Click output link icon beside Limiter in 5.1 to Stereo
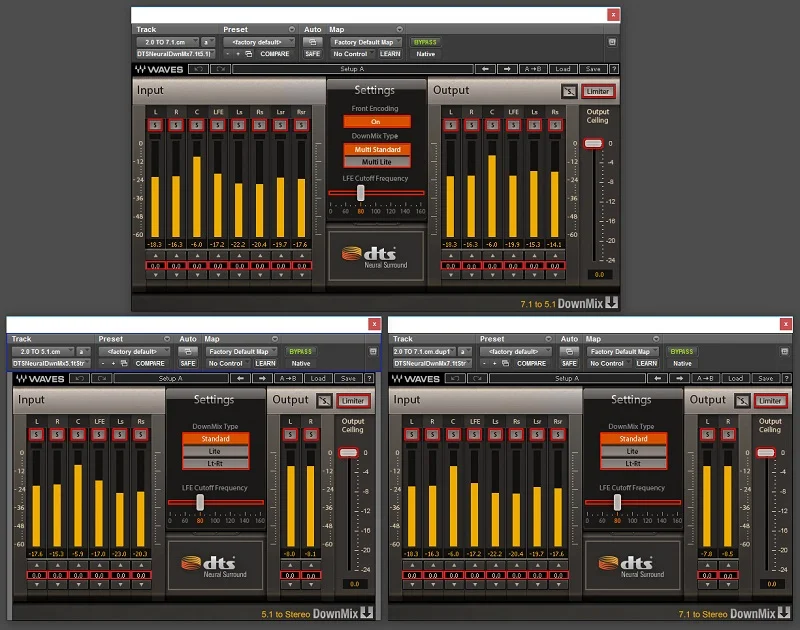The height and width of the screenshot is (630, 800). 324,401
